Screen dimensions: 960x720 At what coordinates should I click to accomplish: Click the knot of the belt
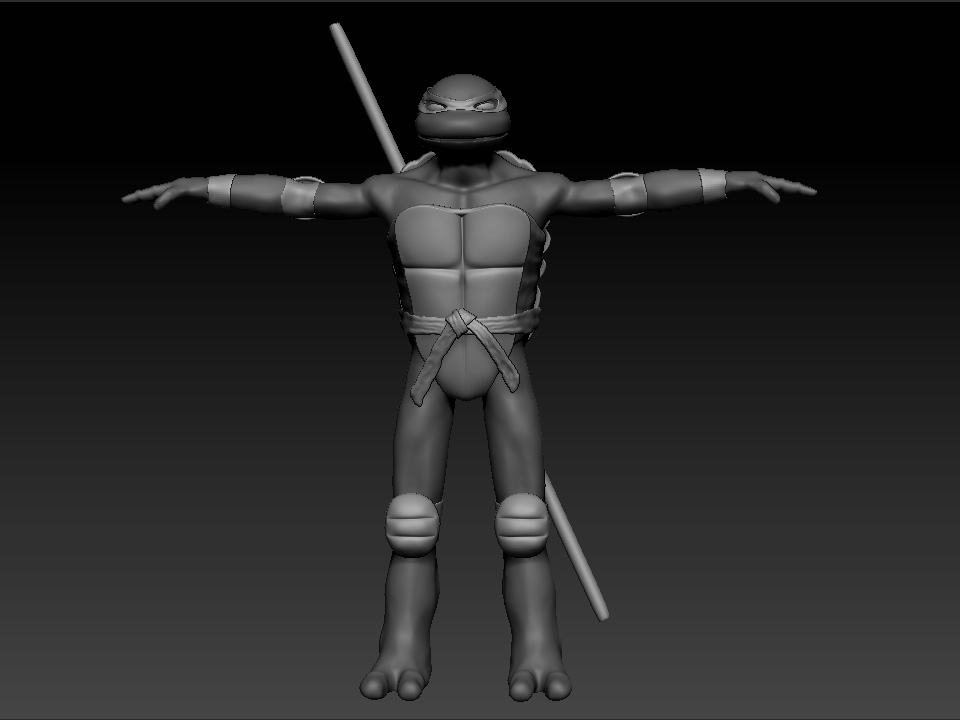coord(461,321)
